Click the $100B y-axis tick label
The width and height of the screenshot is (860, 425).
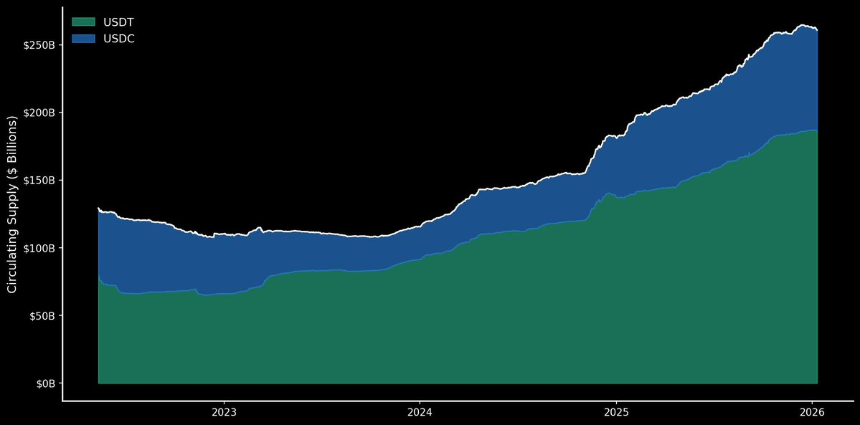point(38,248)
